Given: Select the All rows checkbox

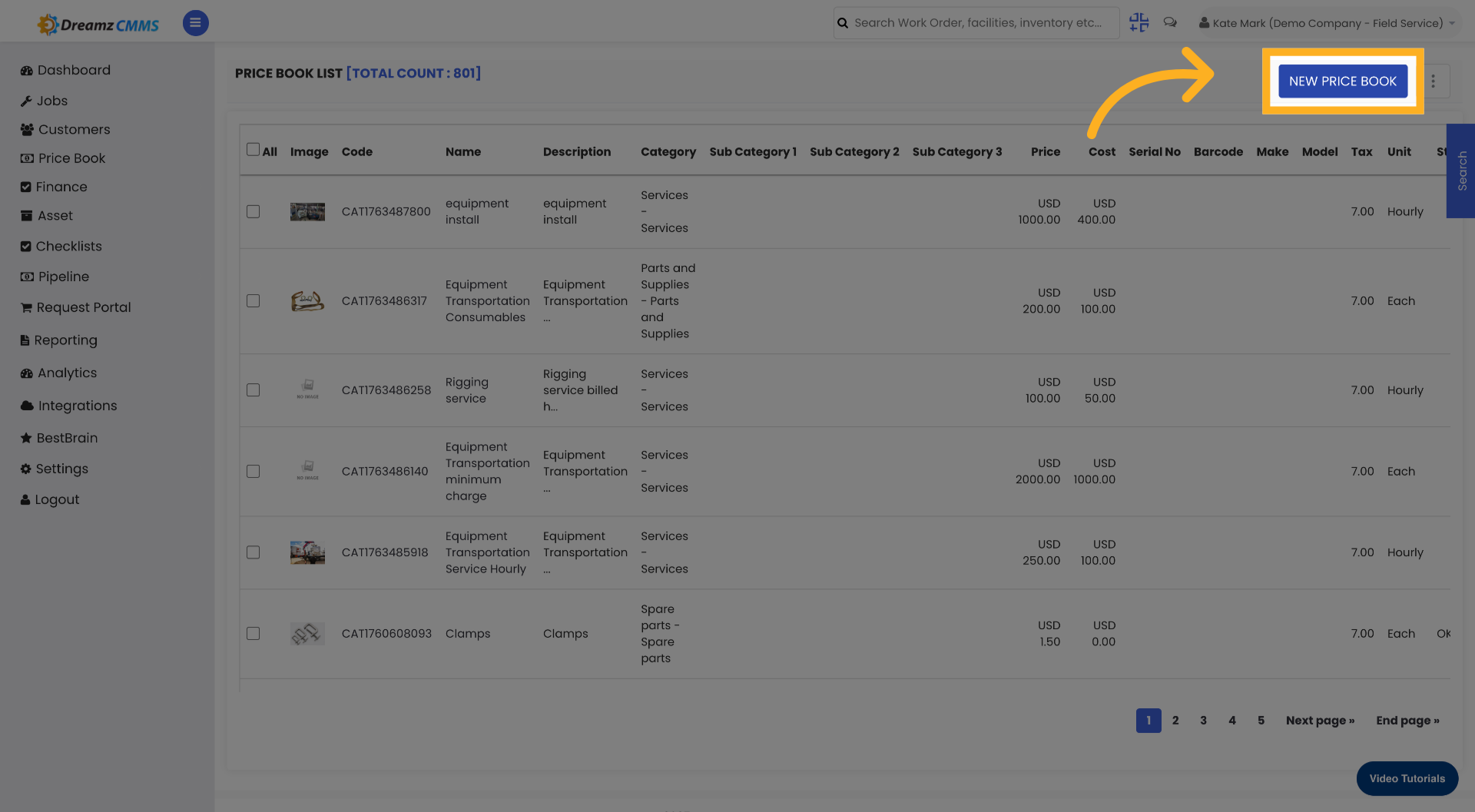Looking at the screenshot, I should pyautogui.click(x=253, y=149).
